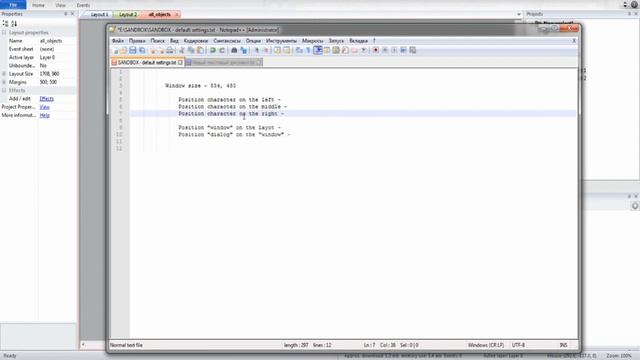This screenshot has width=640, height=360.
Task: Toggle the Function List panel button
Action: point(345,50)
